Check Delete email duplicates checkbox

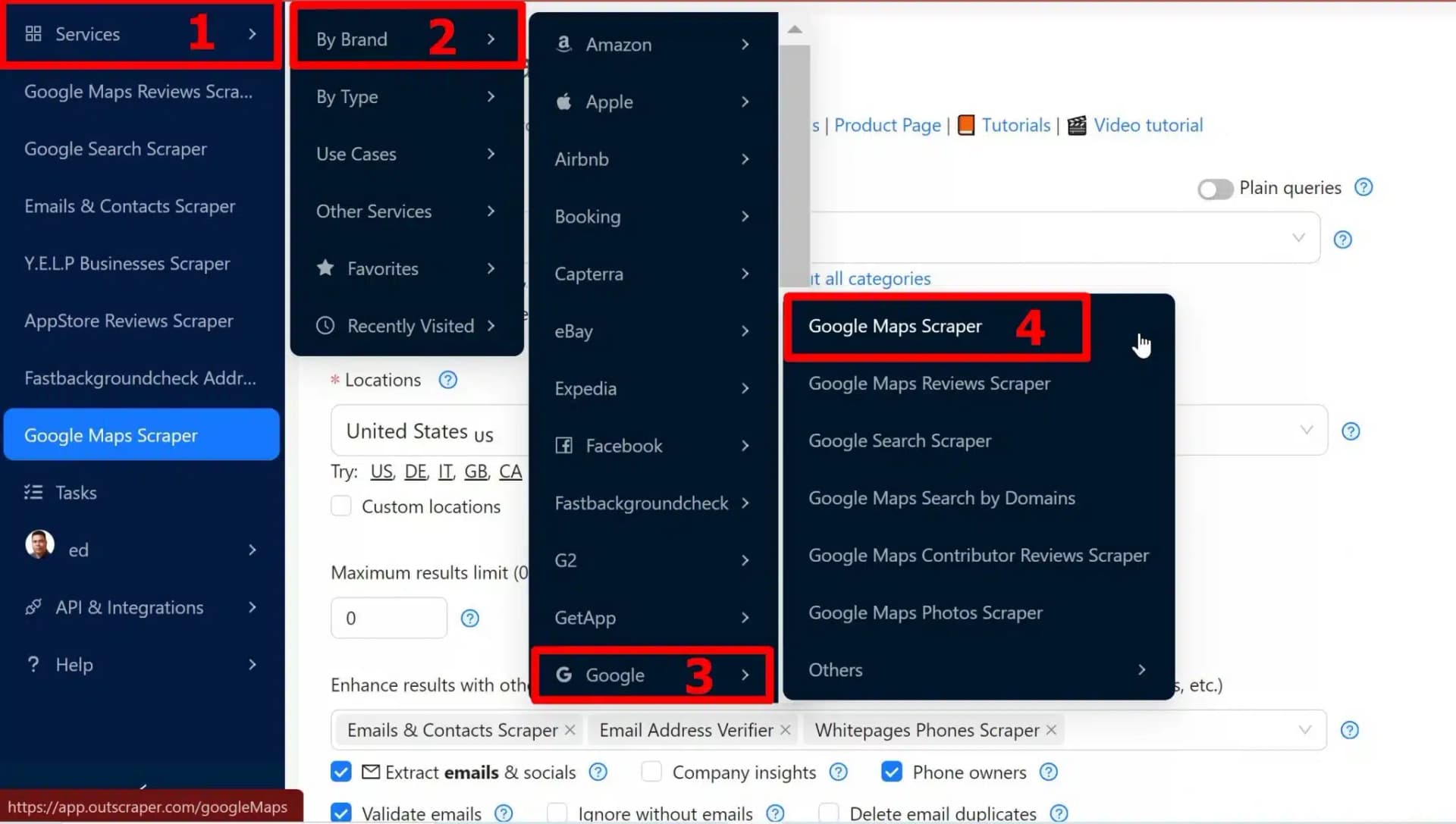coord(829,813)
